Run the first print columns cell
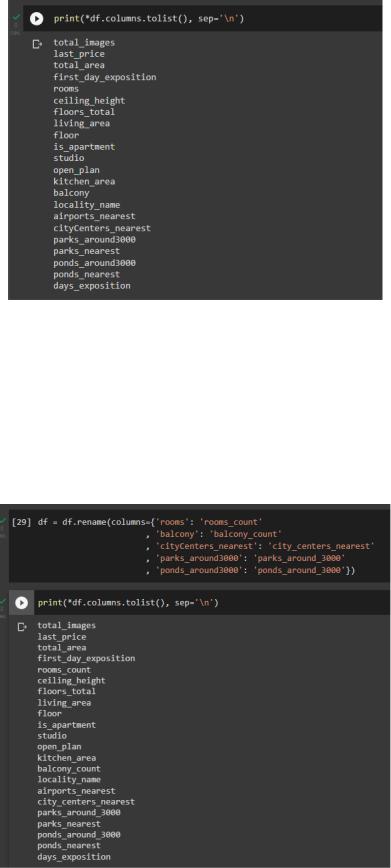Screen dimensions: 391x868 [x=37, y=19]
